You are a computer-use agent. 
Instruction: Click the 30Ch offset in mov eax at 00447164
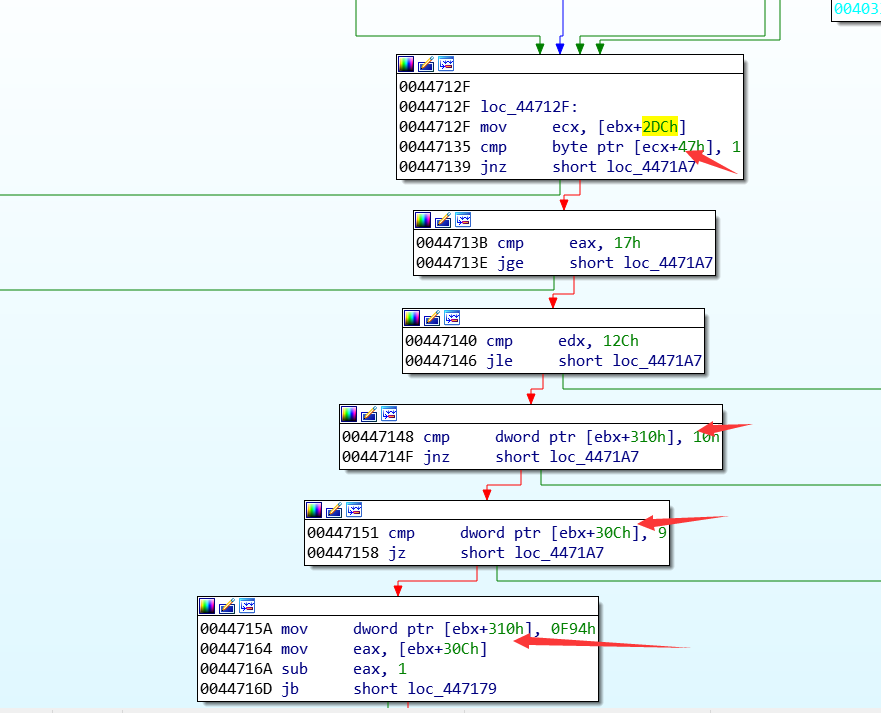461,649
